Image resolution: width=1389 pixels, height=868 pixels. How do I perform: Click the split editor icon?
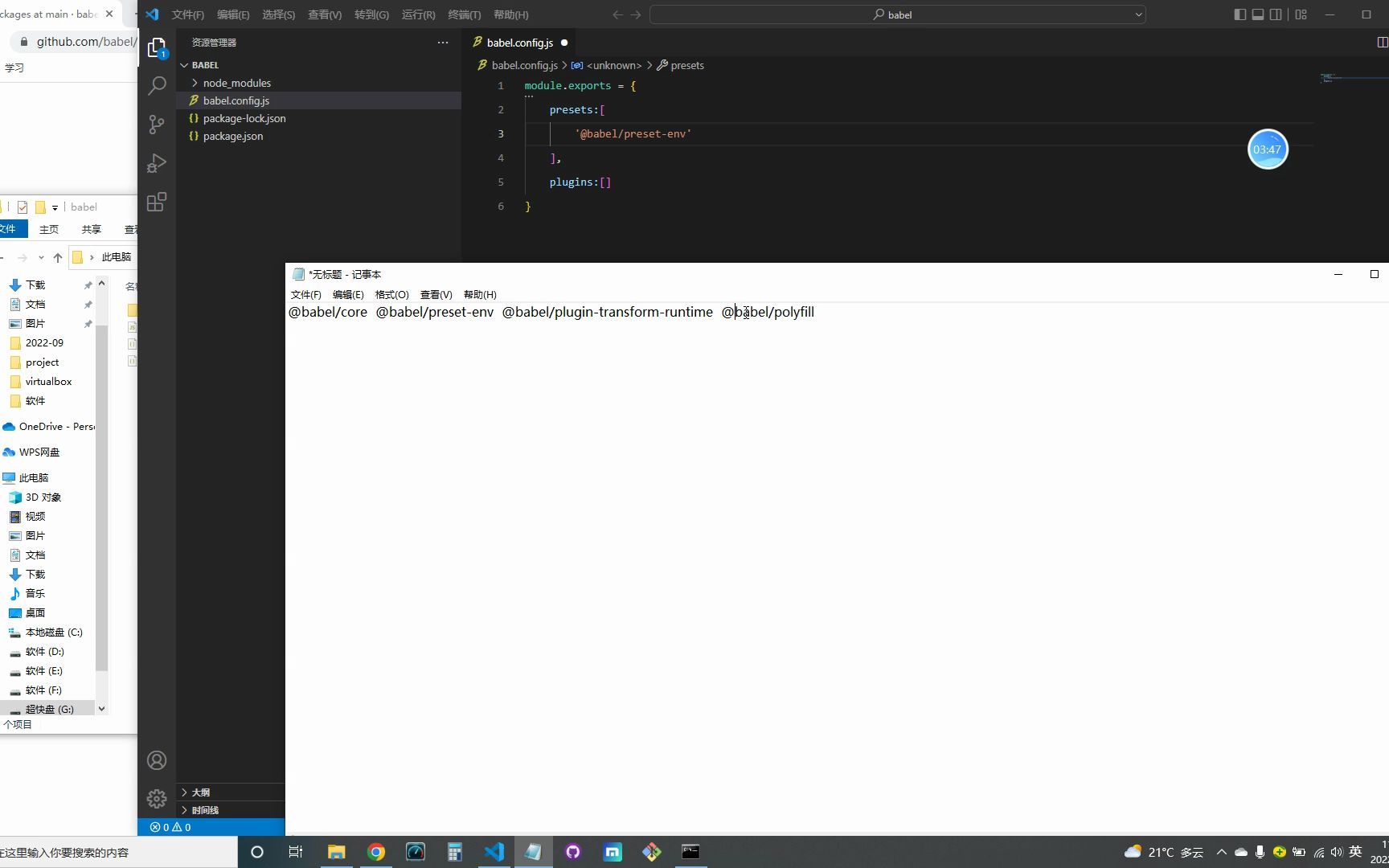click(x=1382, y=43)
